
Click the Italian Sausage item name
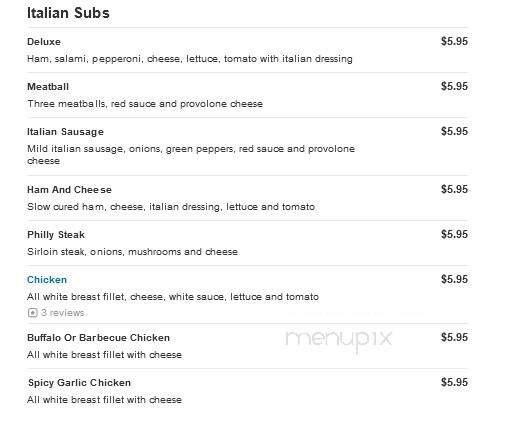point(65,132)
